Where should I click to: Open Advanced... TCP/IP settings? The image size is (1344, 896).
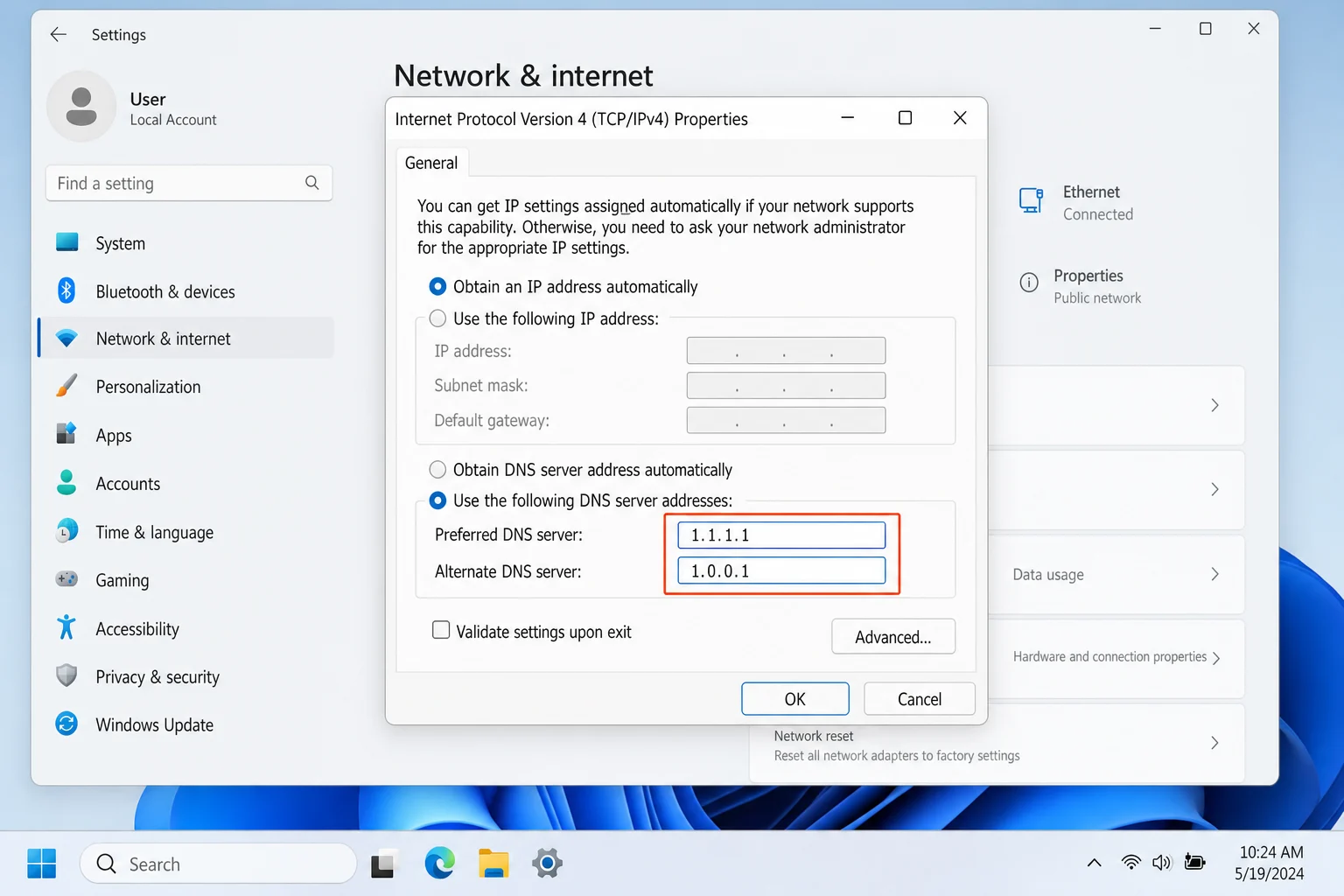click(893, 636)
